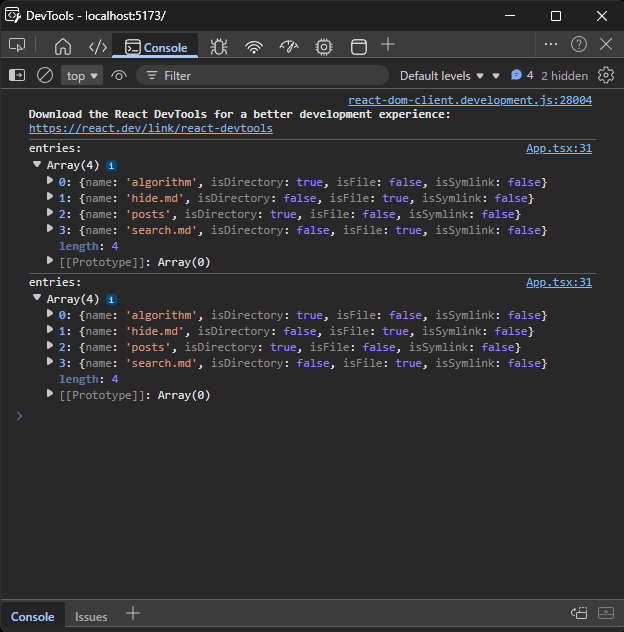Open the Welcome home panel icon
624x632 pixels.
pos(63,46)
